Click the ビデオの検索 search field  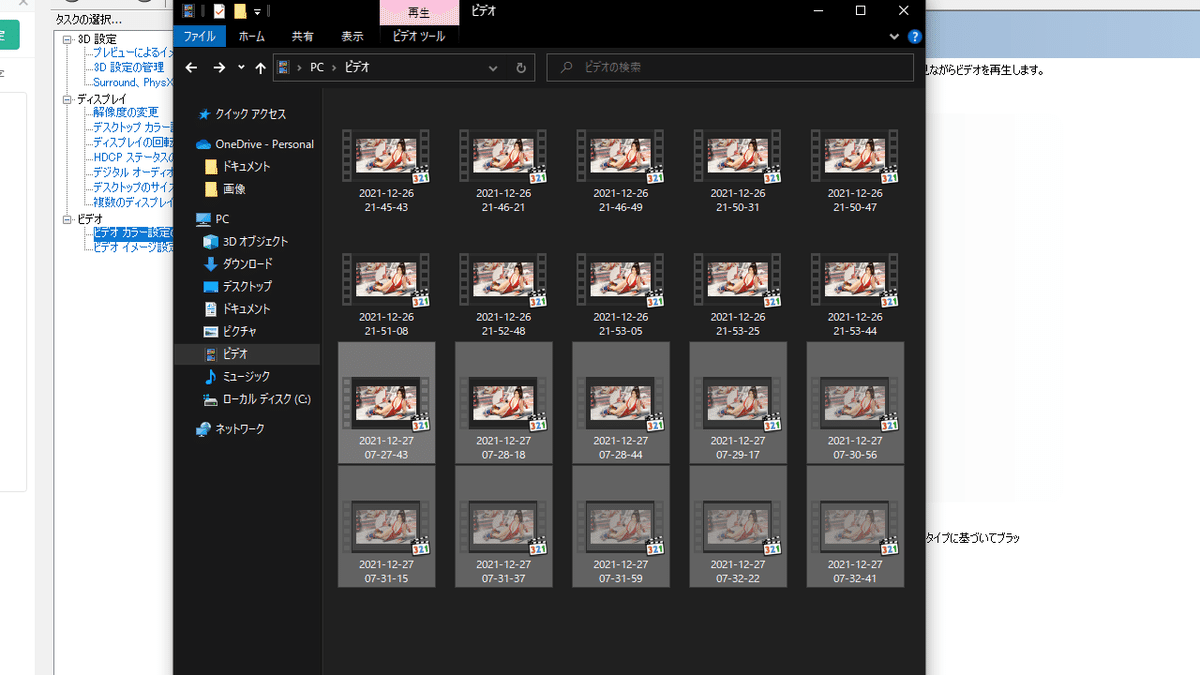pos(730,68)
